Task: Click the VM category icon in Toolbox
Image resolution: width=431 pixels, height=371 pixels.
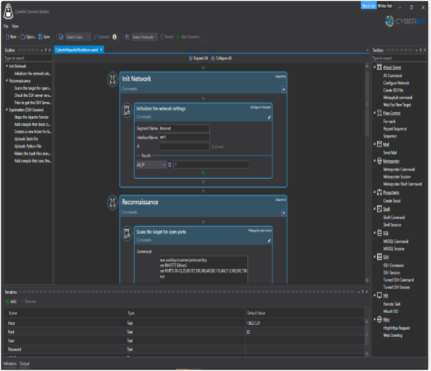Action: click(x=379, y=295)
